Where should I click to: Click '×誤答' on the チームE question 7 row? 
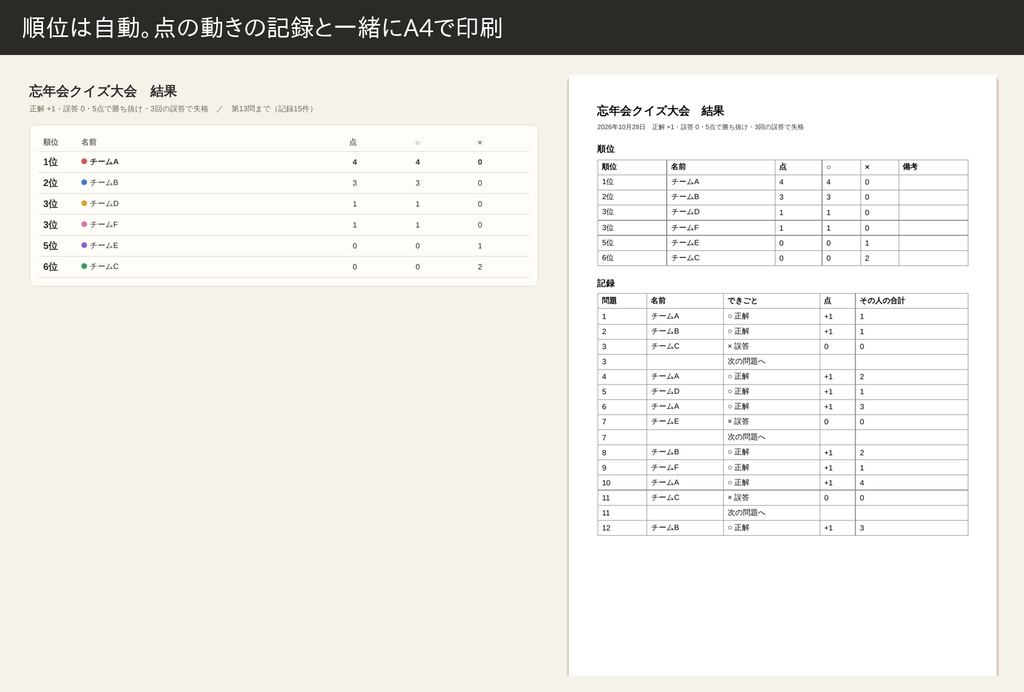(x=739, y=421)
